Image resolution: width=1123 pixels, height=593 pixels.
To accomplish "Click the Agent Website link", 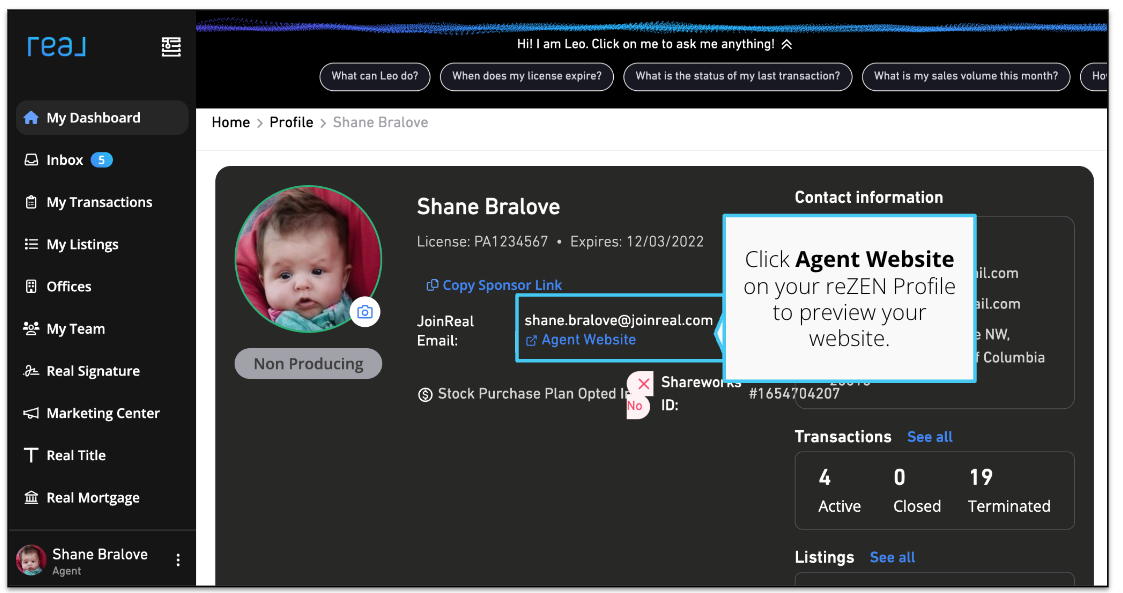I will point(588,340).
